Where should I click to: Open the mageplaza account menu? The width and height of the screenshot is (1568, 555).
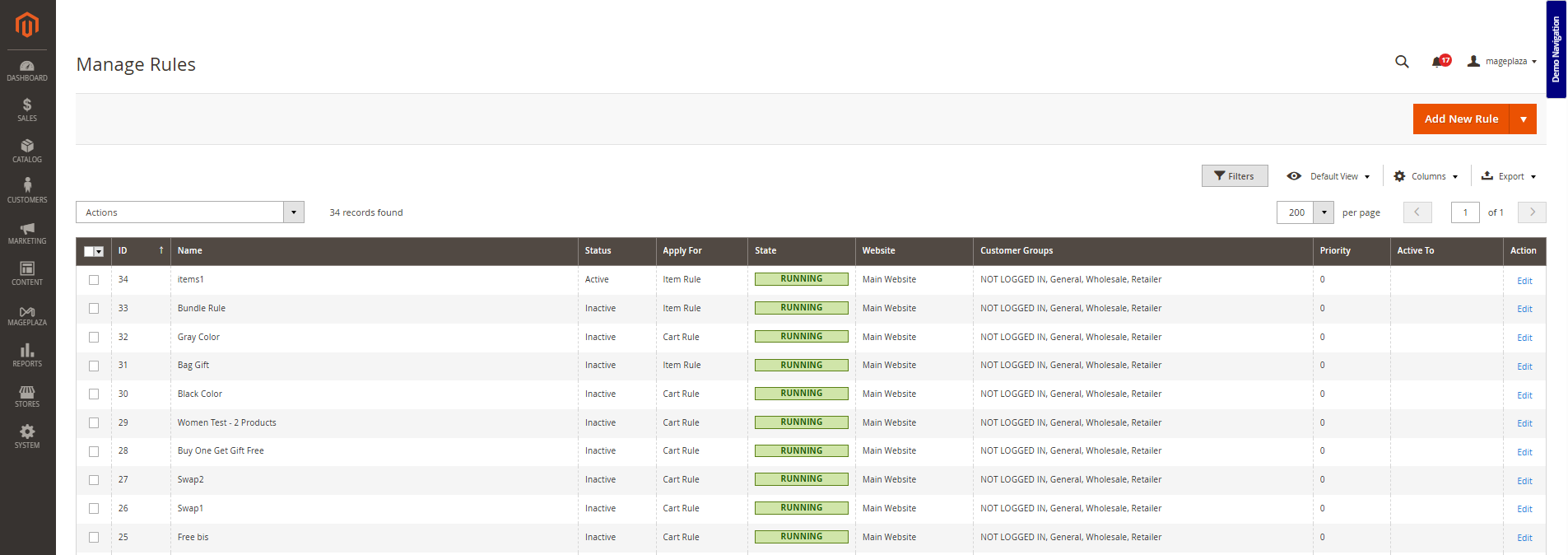click(x=1502, y=62)
